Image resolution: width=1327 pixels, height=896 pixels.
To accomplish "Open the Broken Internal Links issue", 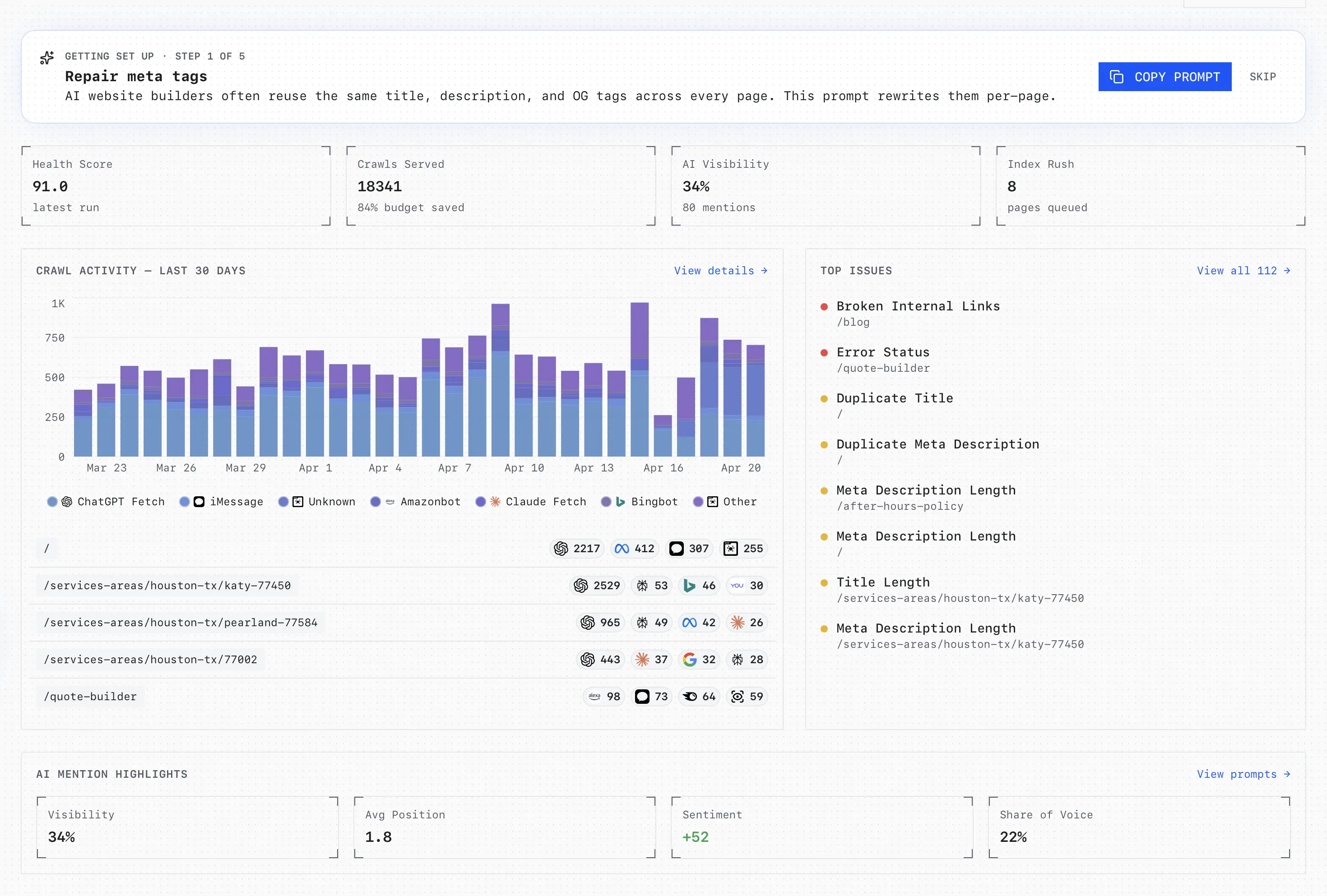I will (x=918, y=306).
